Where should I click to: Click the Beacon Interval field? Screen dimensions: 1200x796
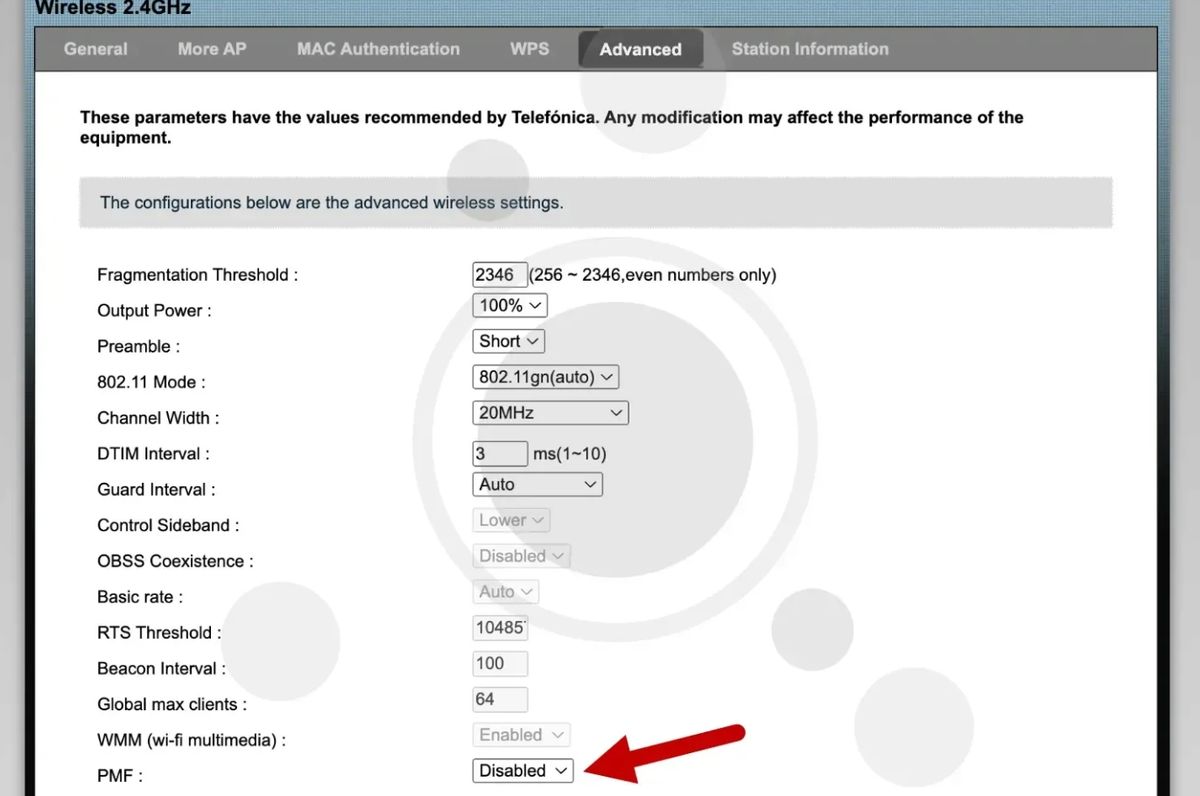pyautogui.click(x=499, y=663)
